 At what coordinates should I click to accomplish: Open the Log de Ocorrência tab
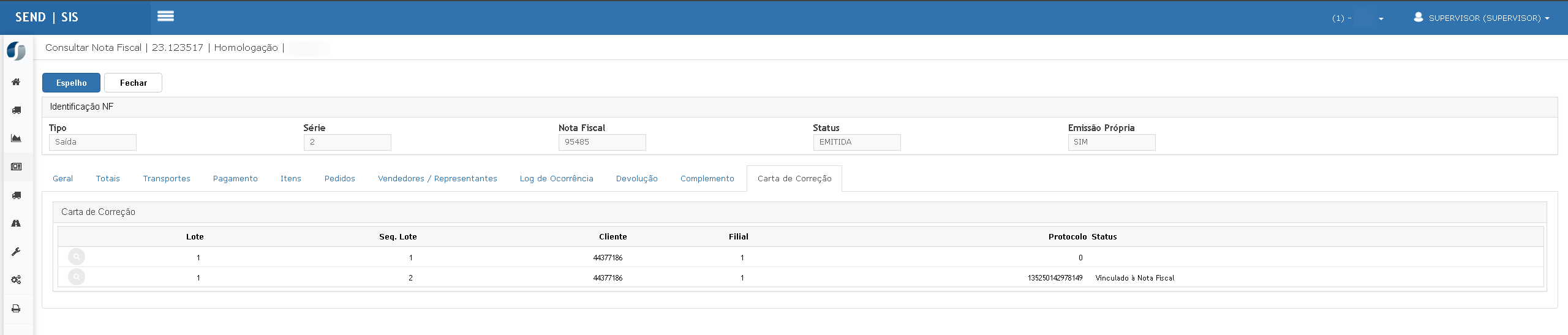coord(556,179)
